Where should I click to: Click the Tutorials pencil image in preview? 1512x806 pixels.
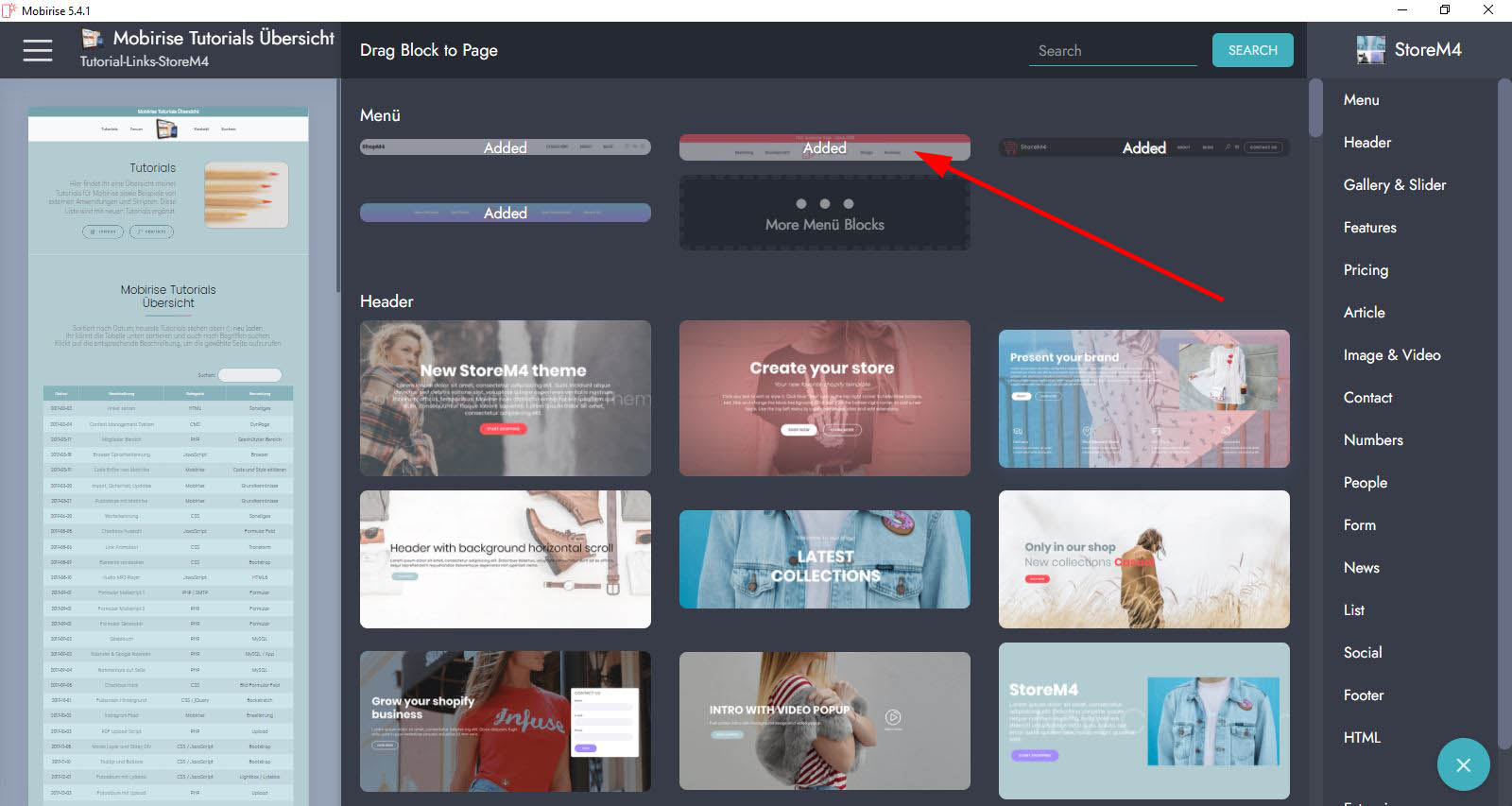(246, 196)
